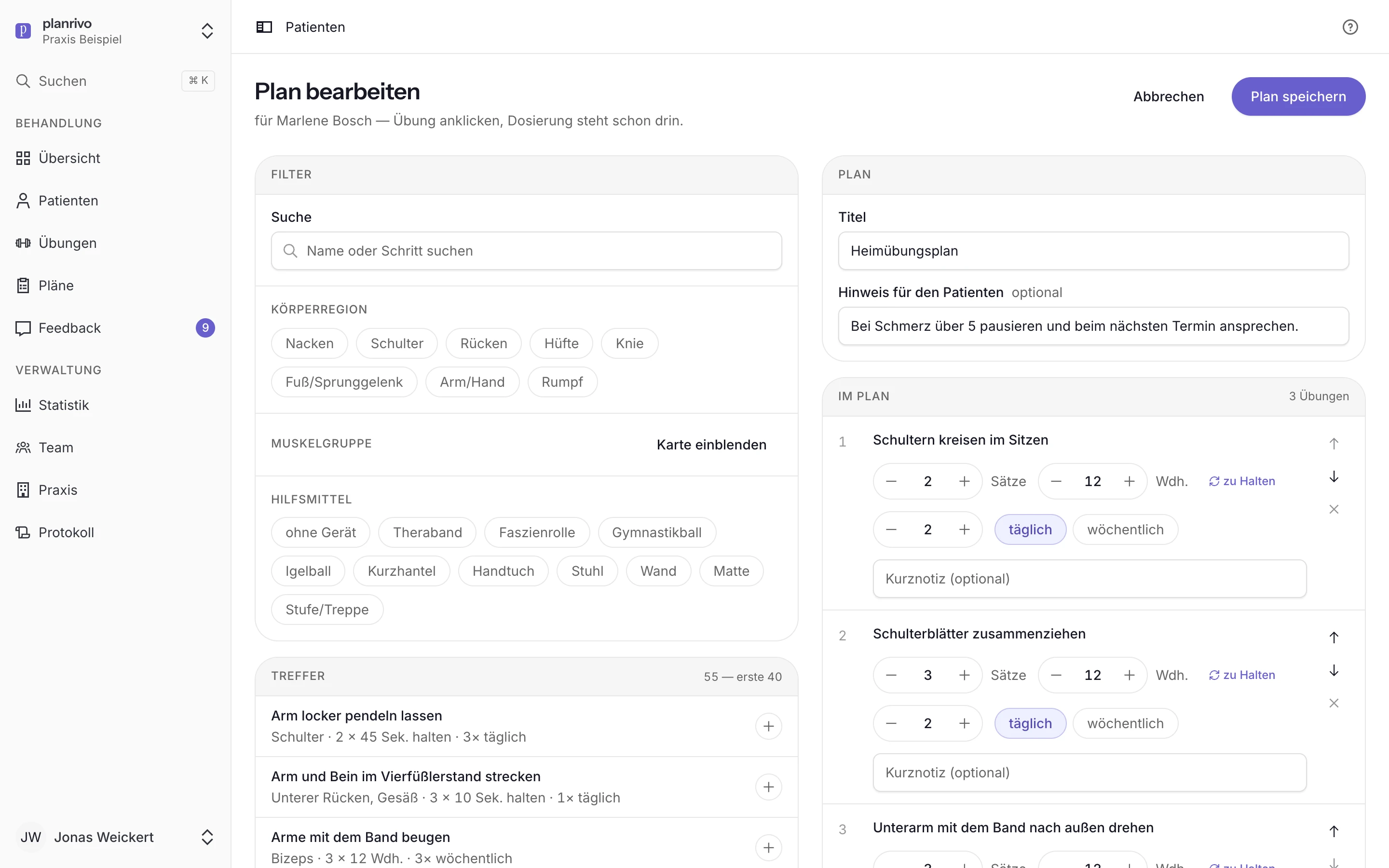The image size is (1389, 868).
Task: Move Schultern kreisen im Sitzen down
Action: [x=1334, y=476]
